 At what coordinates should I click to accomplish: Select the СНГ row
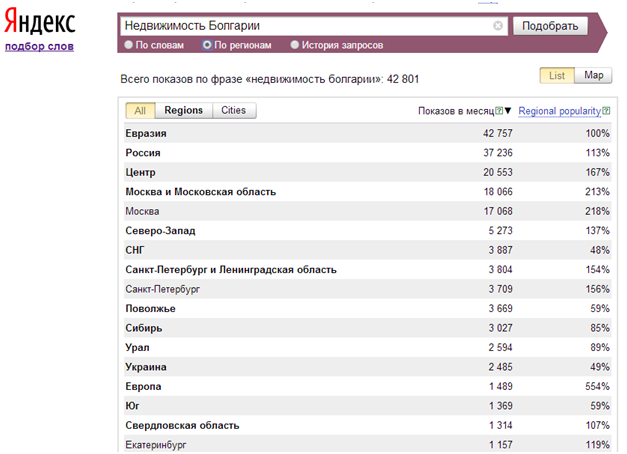[367, 250]
